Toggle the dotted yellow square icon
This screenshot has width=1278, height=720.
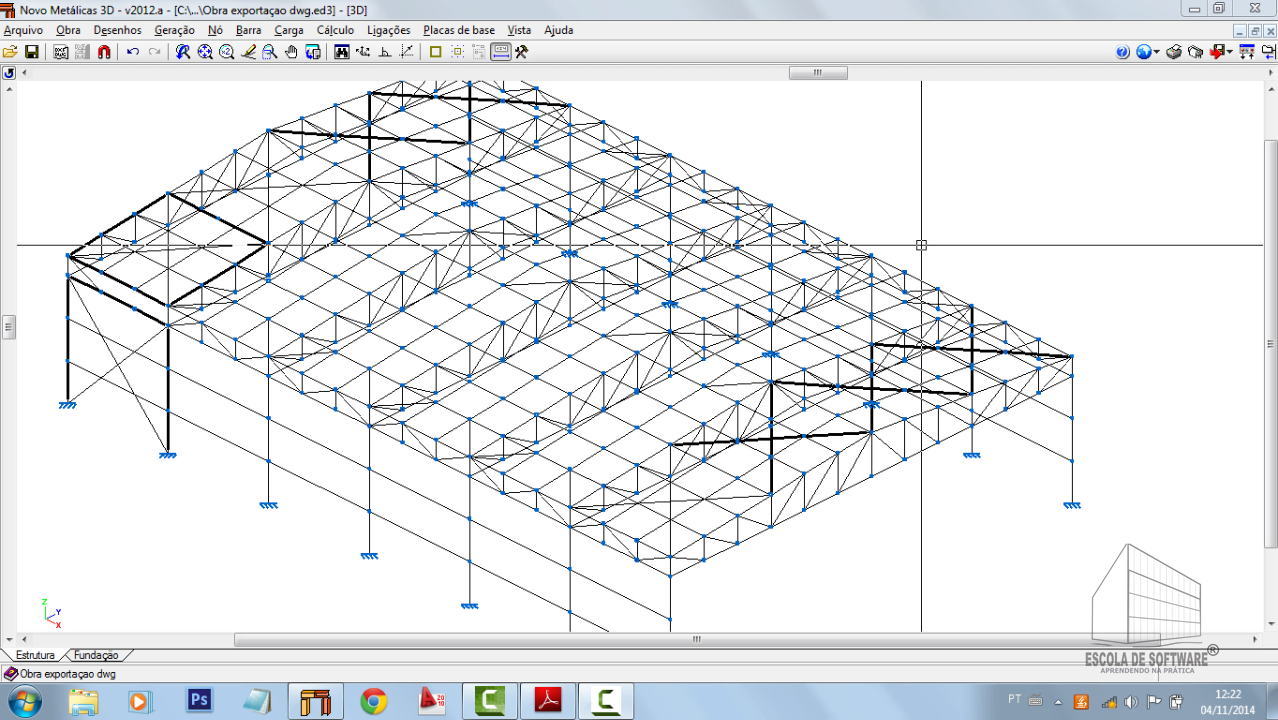click(x=458, y=52)
